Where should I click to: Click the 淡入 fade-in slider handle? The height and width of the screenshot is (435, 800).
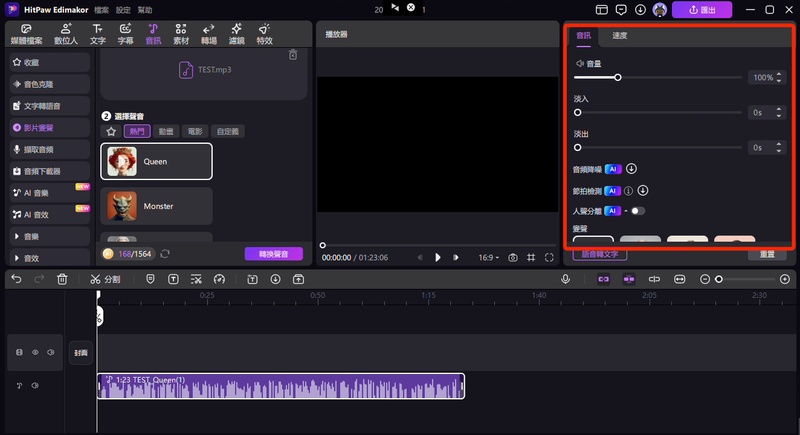coord(578,112)
